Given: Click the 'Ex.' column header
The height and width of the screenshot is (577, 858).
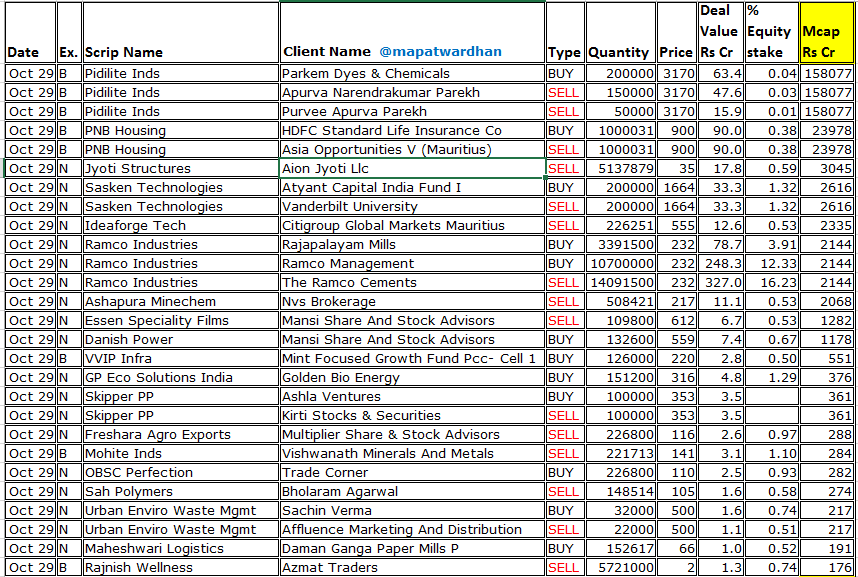Looking at the screenshot, I should (x=69, y=32).
